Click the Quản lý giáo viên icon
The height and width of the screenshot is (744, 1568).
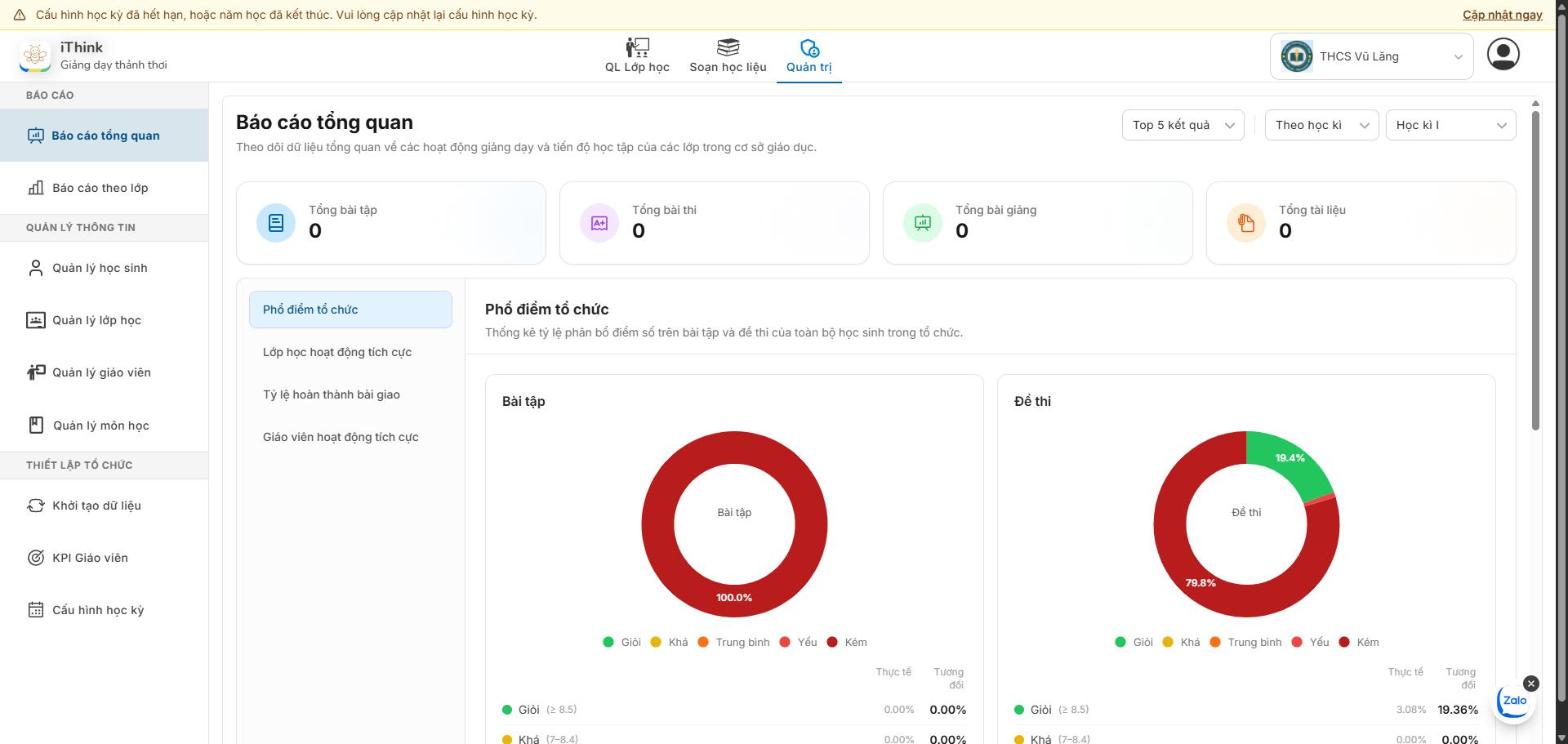point(36,372)
